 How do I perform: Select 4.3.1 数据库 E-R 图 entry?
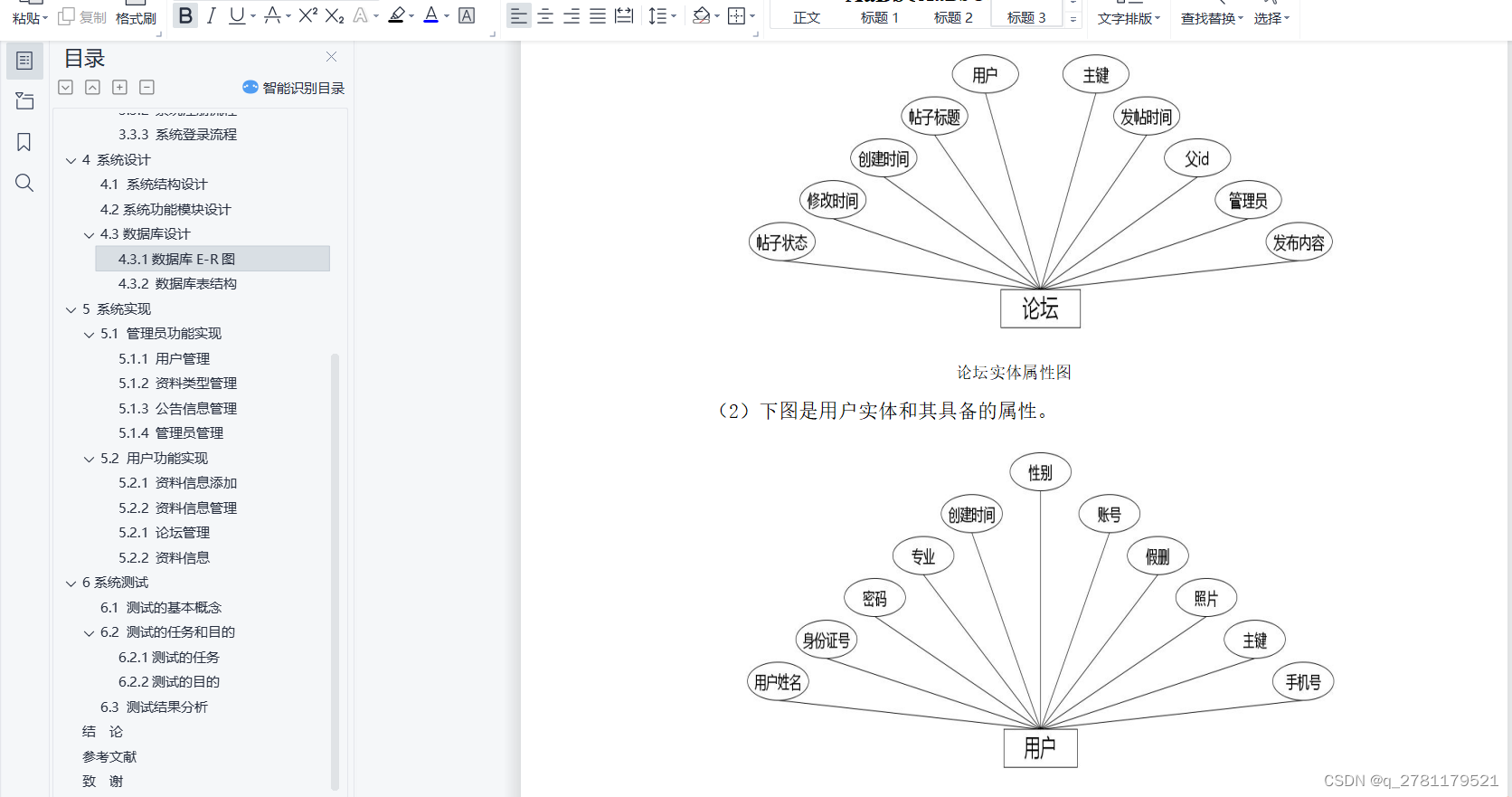click(213, 259)
